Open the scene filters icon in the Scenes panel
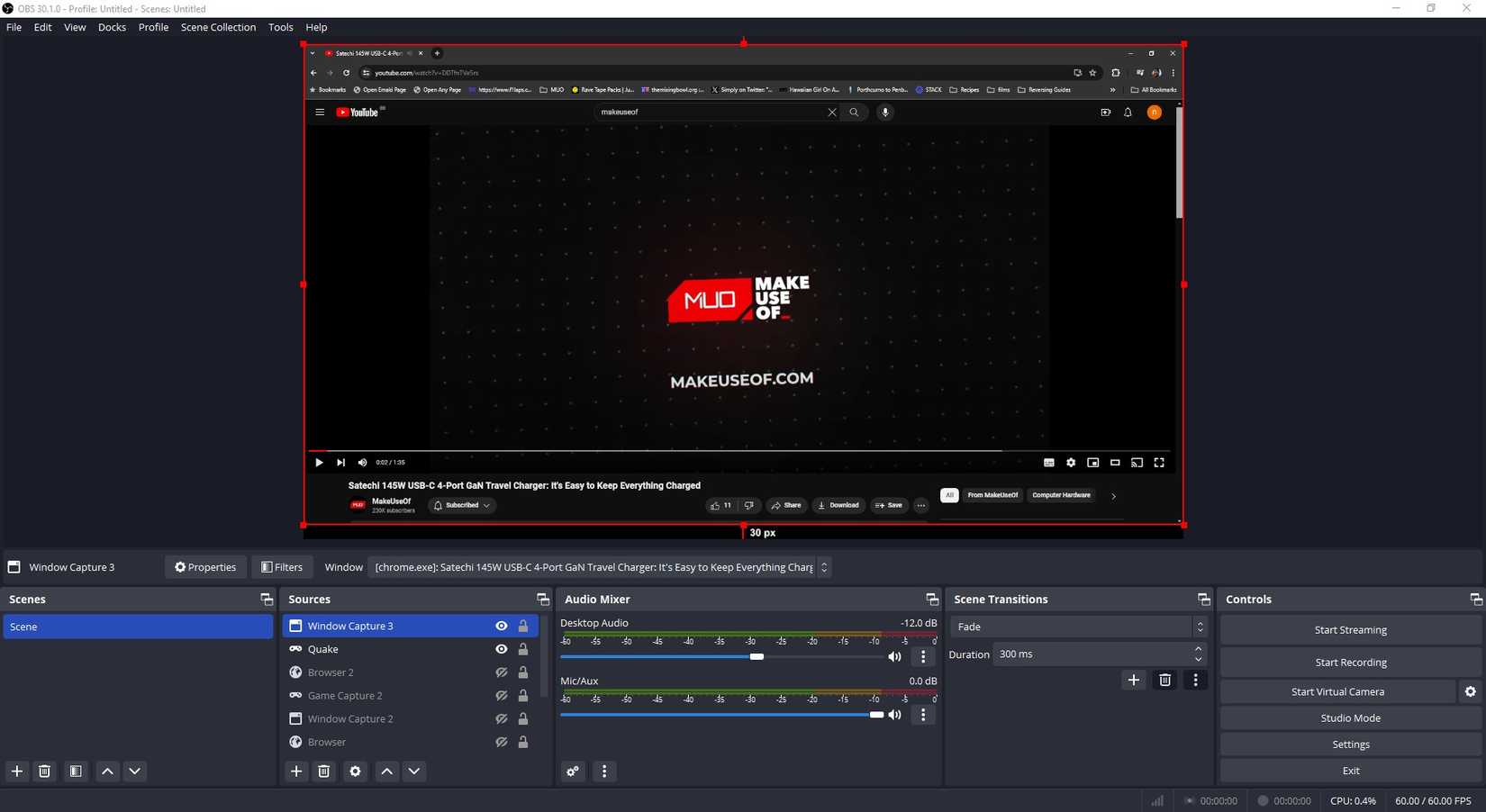 coord(76,771)
